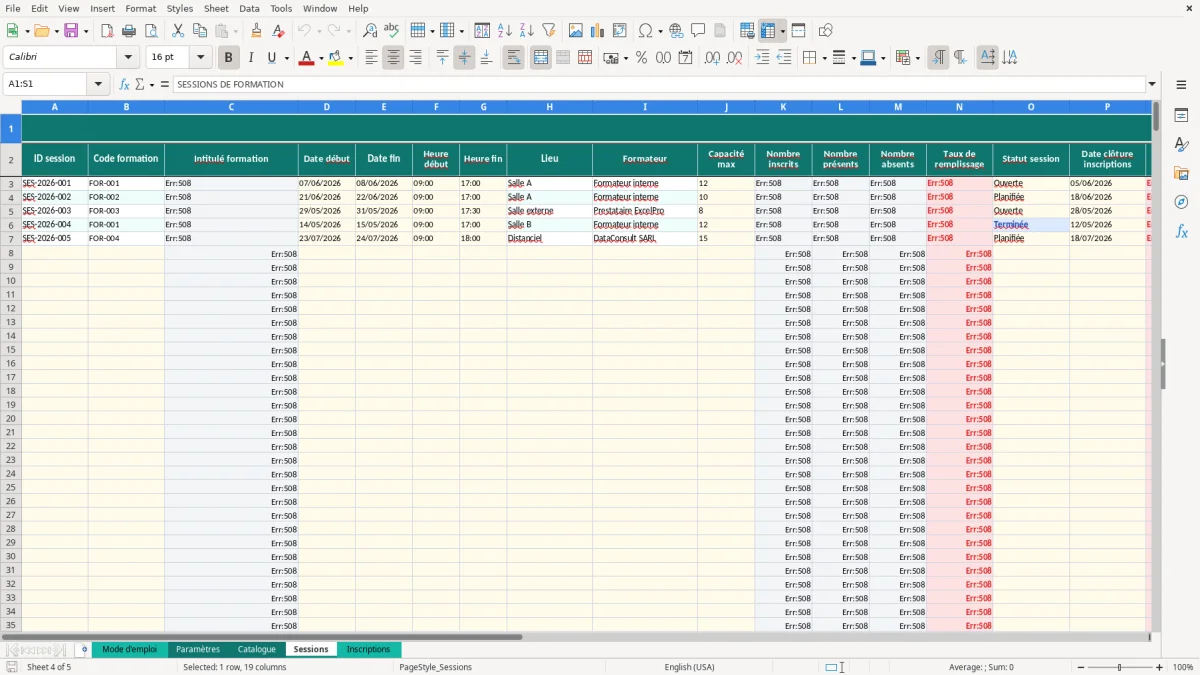The width and height of the screenshot is (1200, 675).
Task: Adjust the zoom slider handle
Action: pos(1119,667)
